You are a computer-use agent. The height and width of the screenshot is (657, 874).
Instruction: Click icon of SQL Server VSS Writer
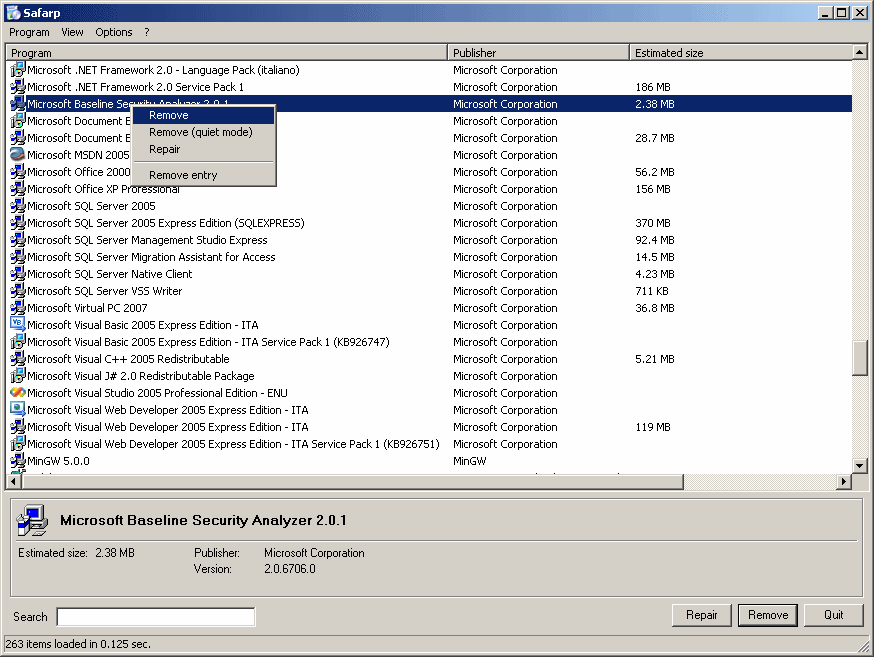click(18, 290)
